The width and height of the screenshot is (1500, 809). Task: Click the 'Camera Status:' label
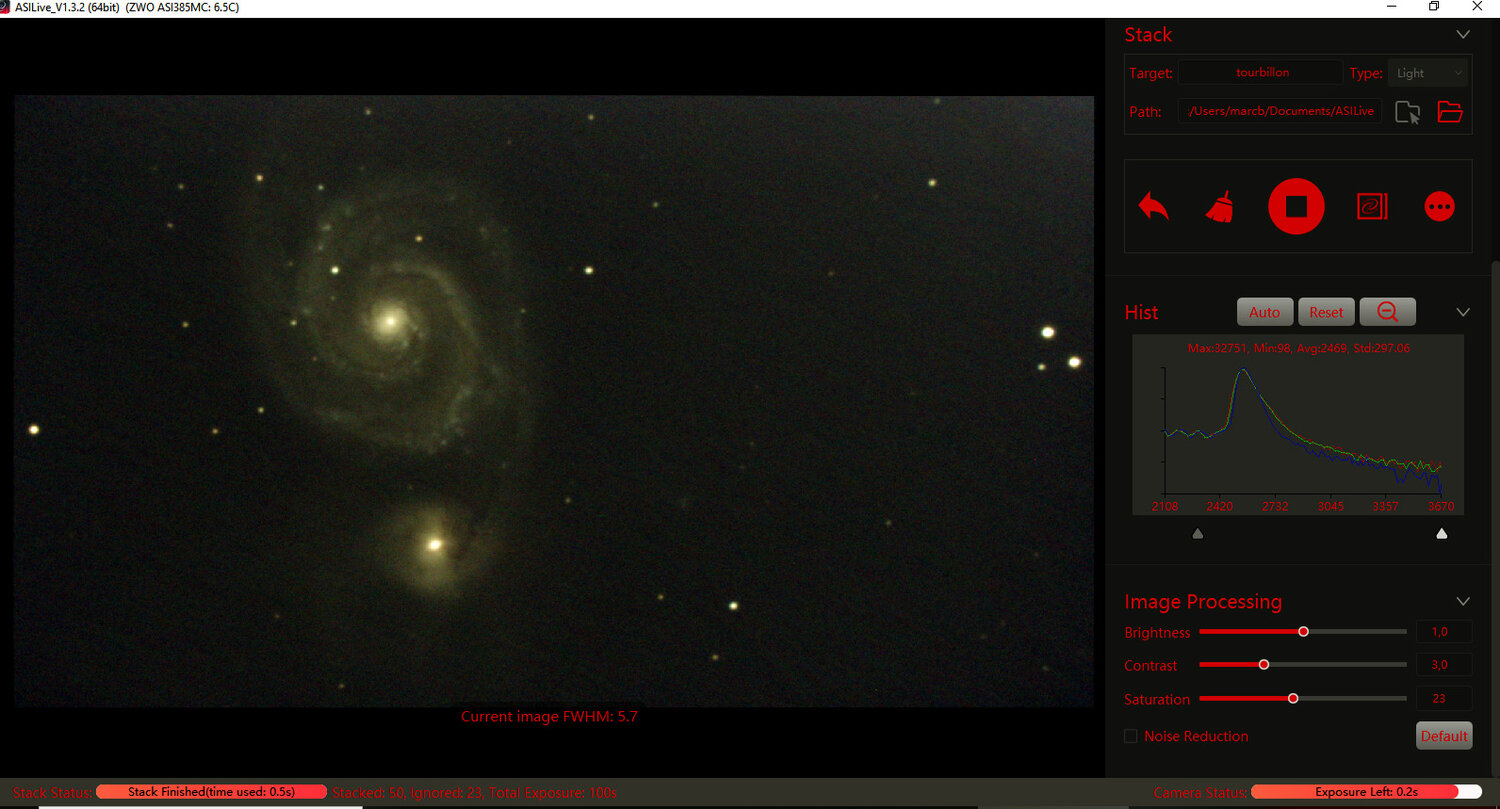pyautogui.click(x=1200, y=793)
